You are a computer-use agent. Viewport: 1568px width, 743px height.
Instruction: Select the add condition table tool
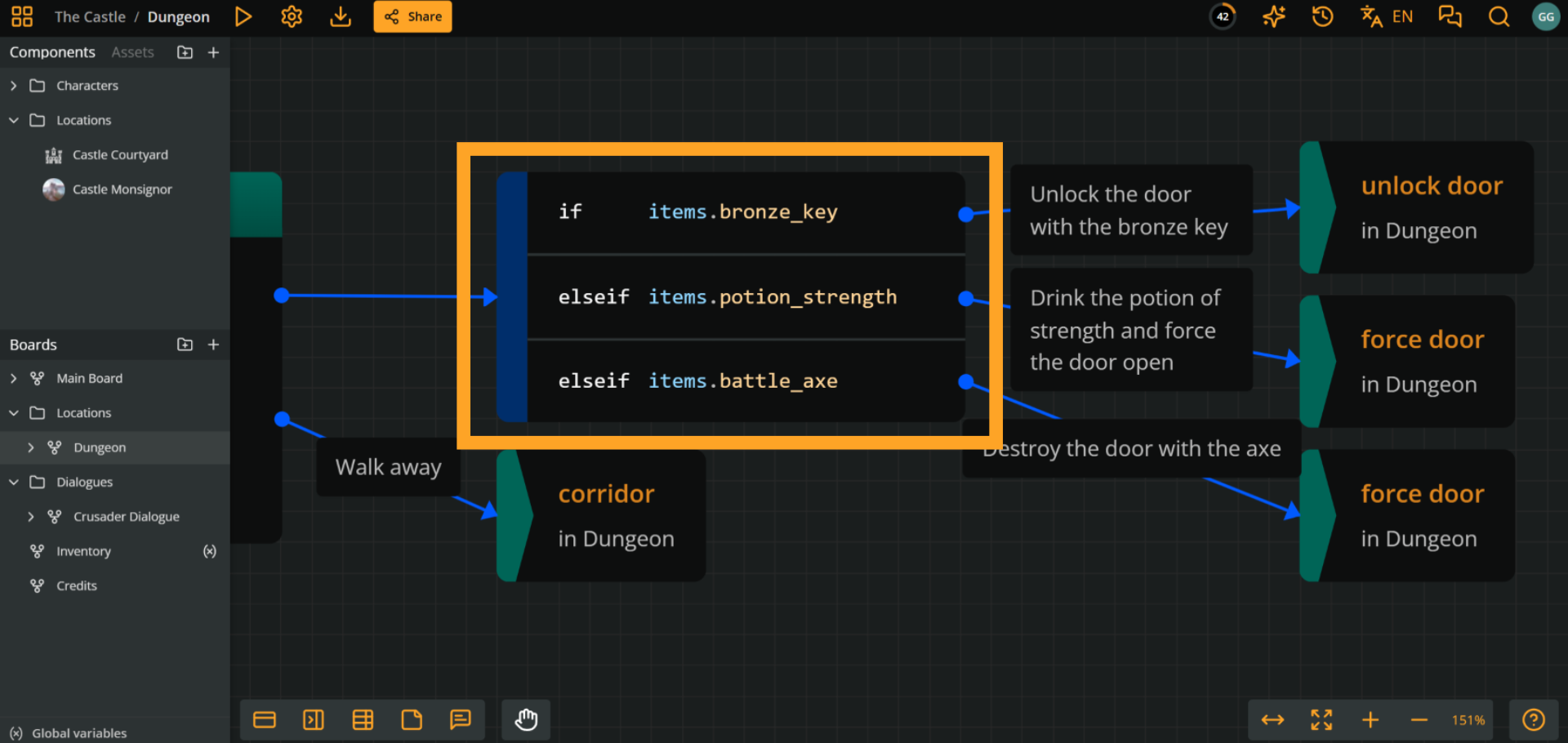pos(363,719)
